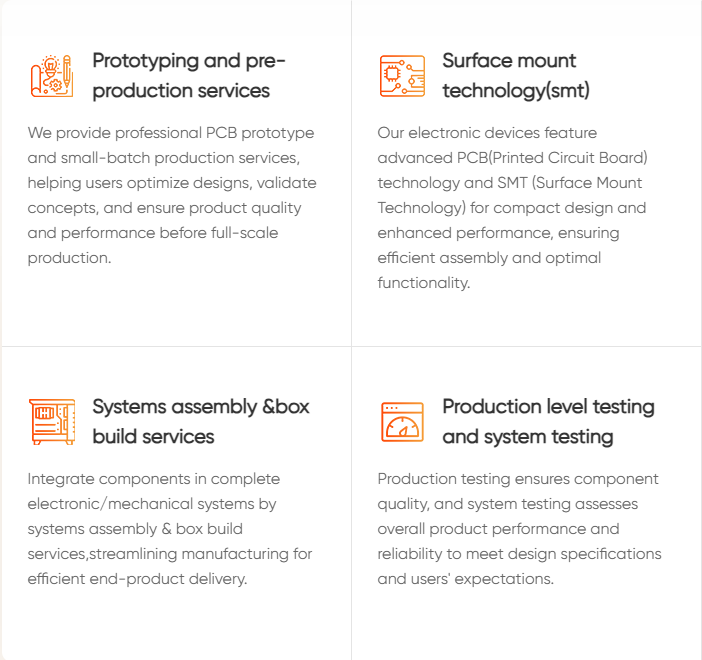This screenshot has width=702, height=660.
Task: Open Prototyping and pre-production services heading
Action: pos(188,76)
